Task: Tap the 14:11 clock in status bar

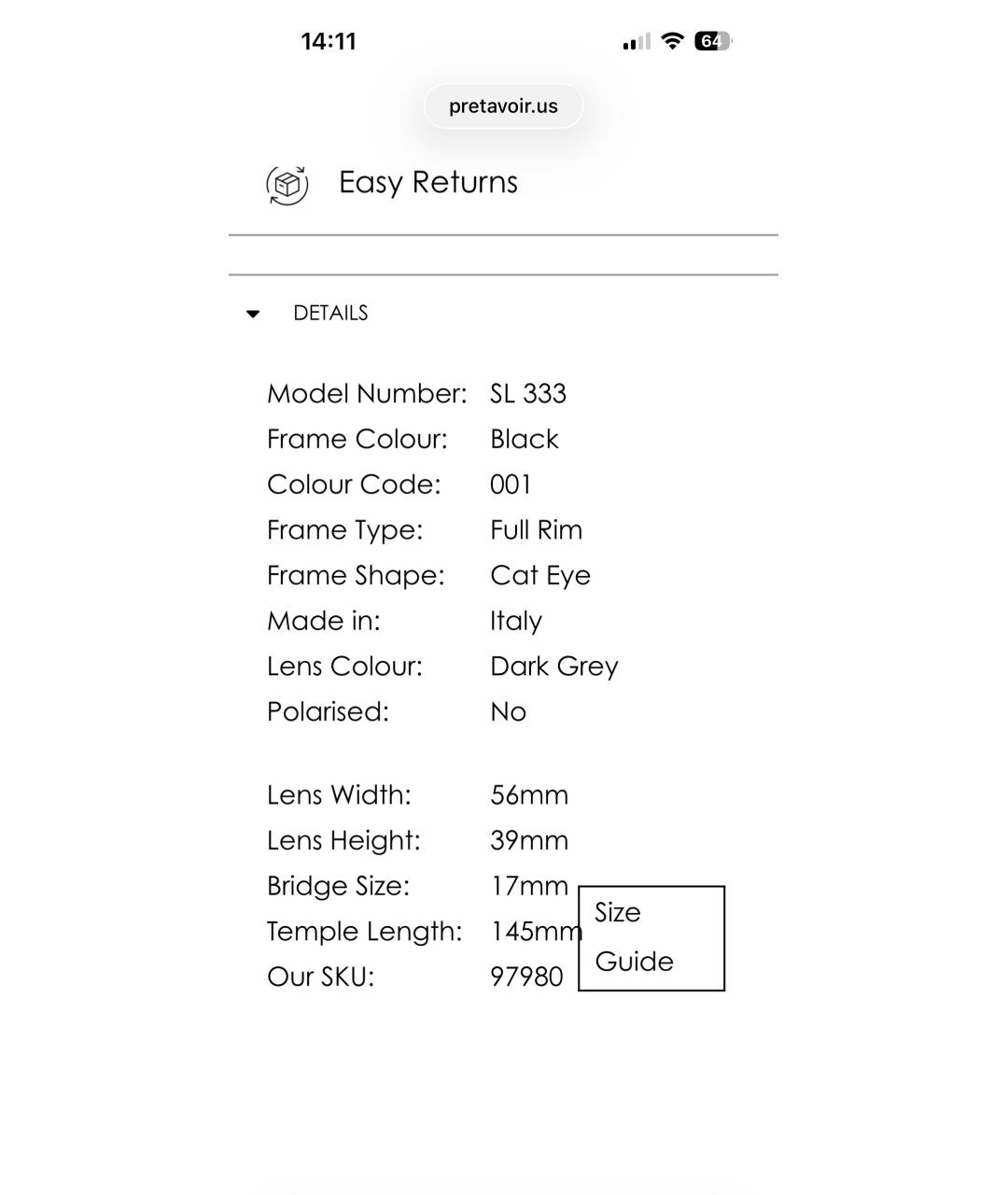Action: click(x=329, y=41)
